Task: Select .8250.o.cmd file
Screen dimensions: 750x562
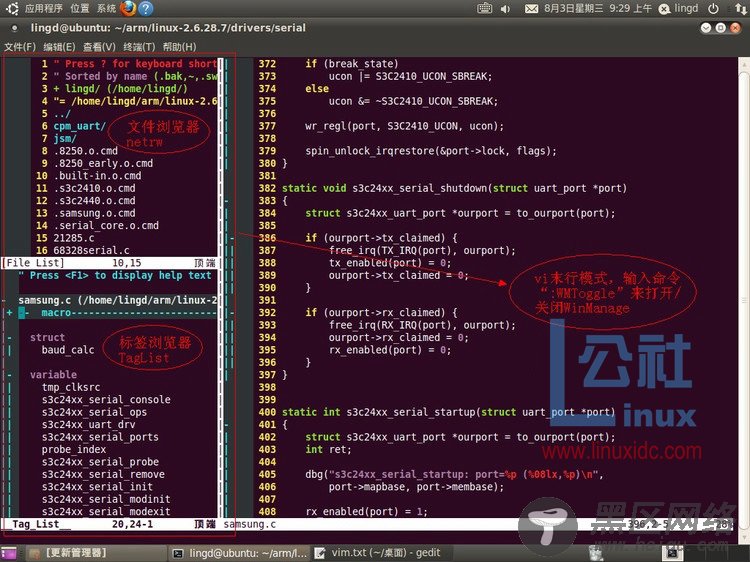Action: pos(85,151)
